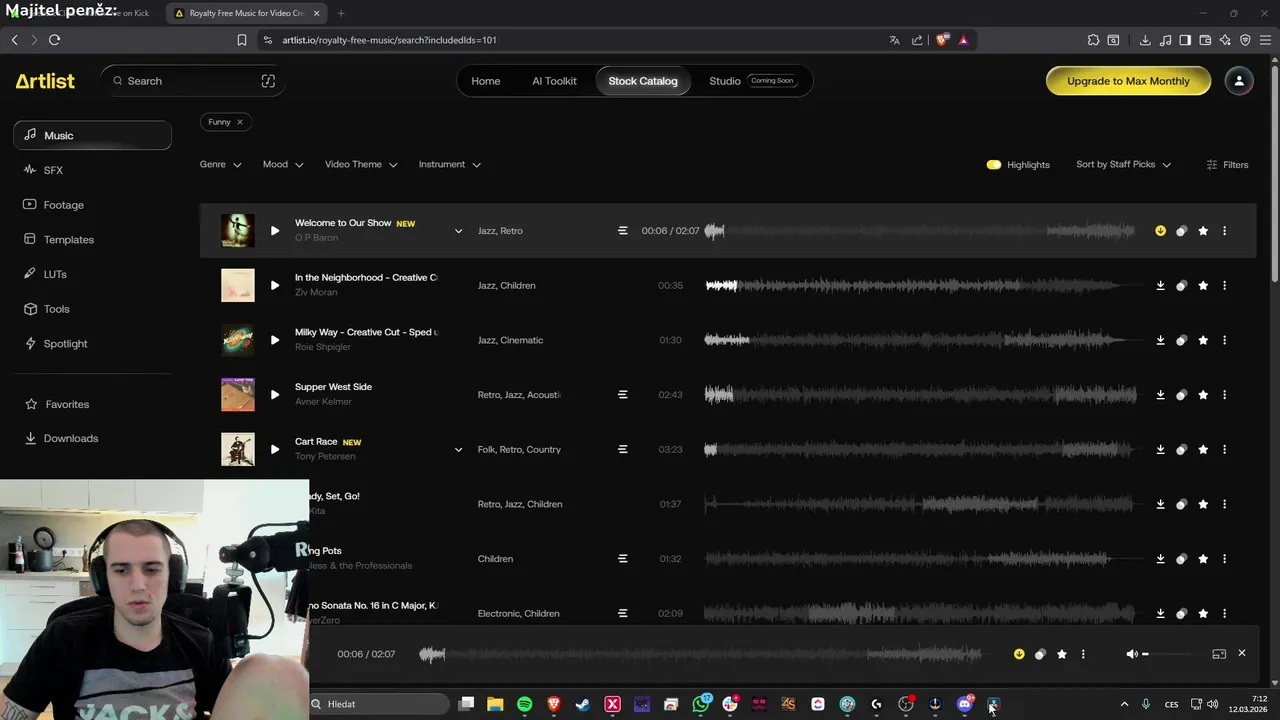Screen dimensions: 1280x720
Task: Favorite the Supper West Side track
Action: [1203, 395]
